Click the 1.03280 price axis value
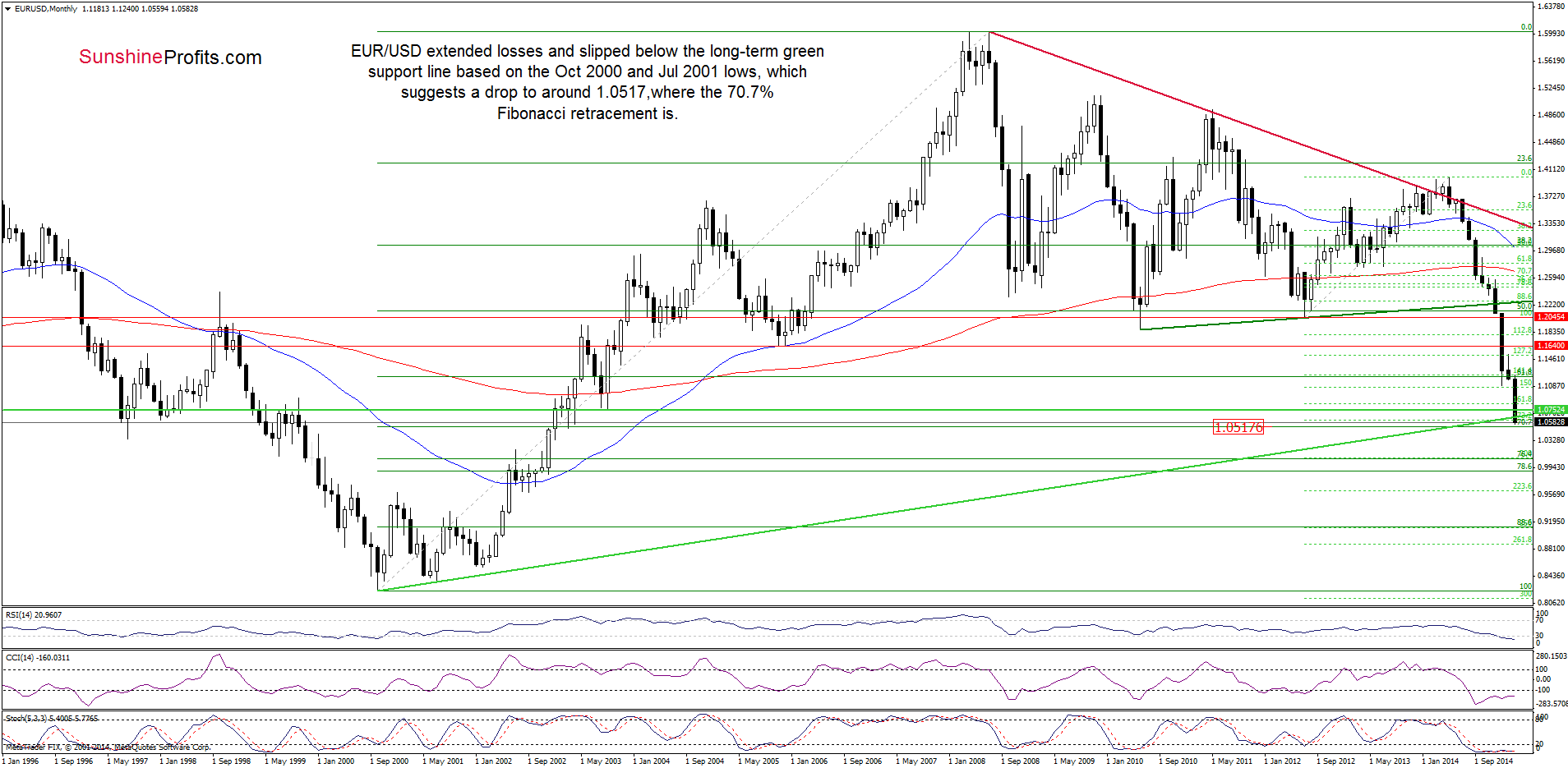Screen dimensions: 1568x768 [1551, 440]
